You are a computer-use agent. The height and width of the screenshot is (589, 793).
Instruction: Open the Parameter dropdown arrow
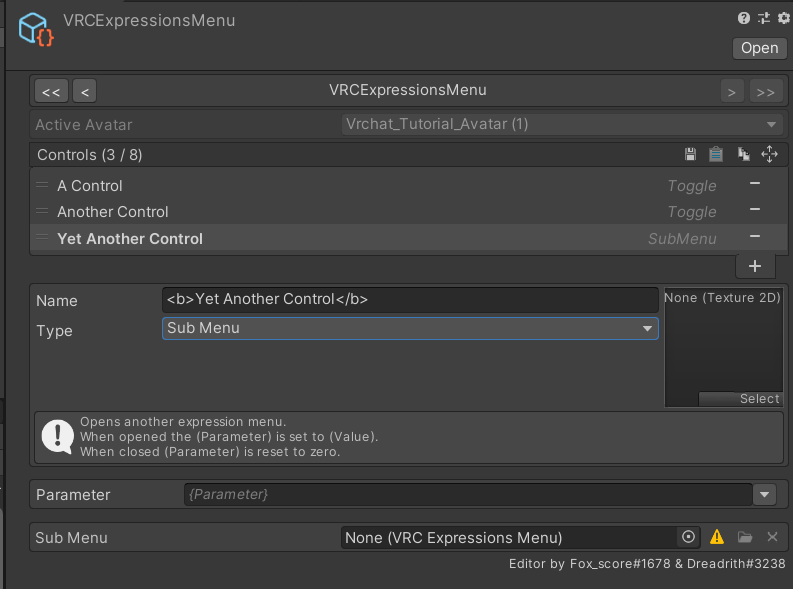pyautogui.click(x=765, y=494)
